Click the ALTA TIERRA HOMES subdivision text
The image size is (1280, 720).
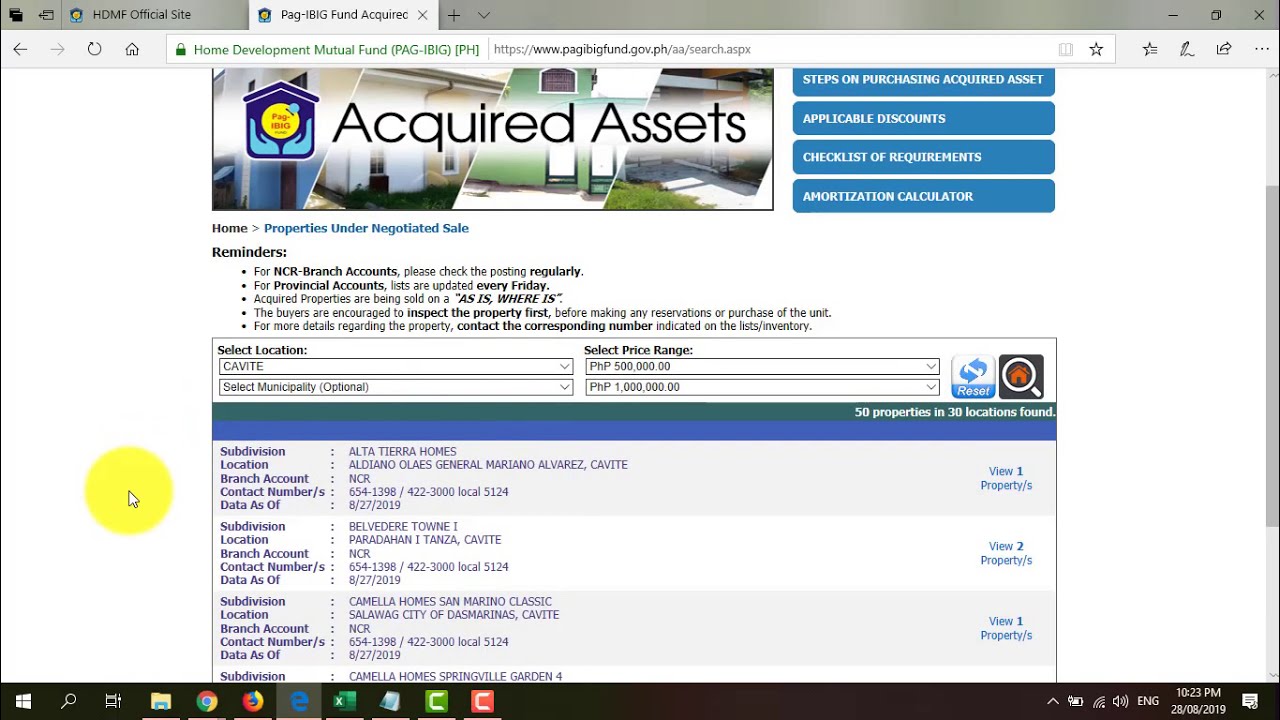[x=402, y=452]
